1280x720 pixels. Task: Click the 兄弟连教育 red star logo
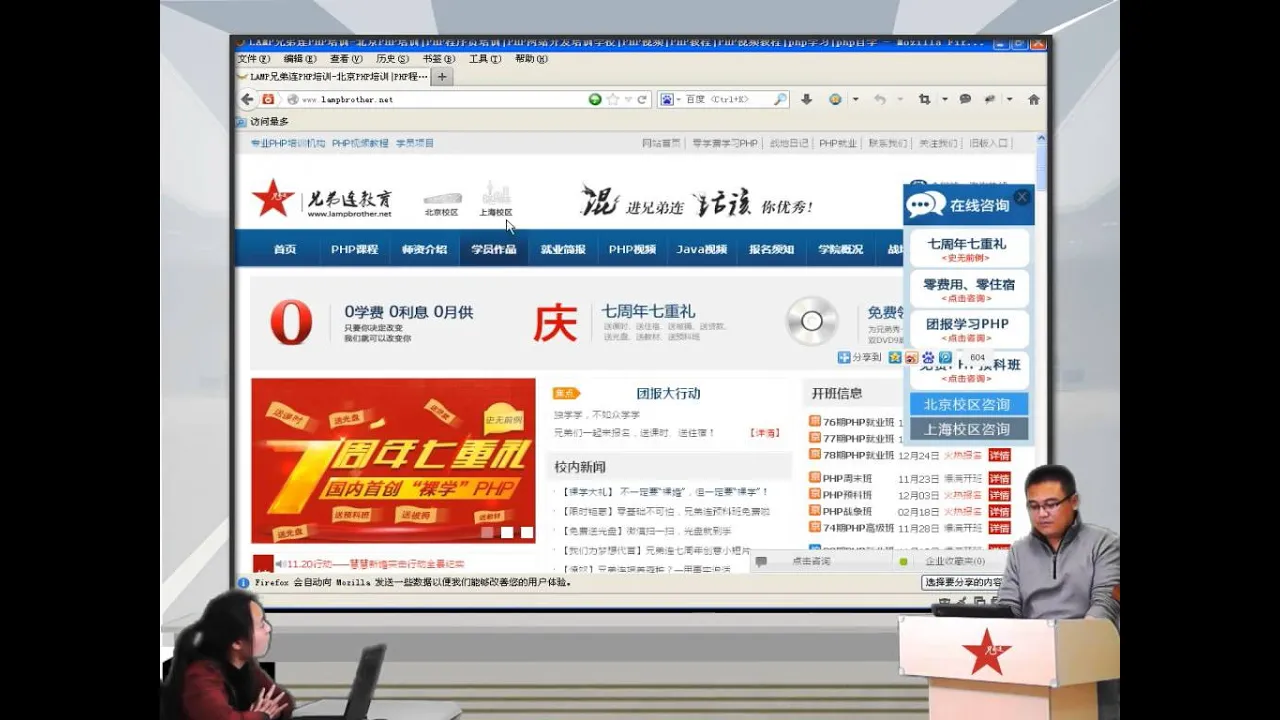coord(272,198)
